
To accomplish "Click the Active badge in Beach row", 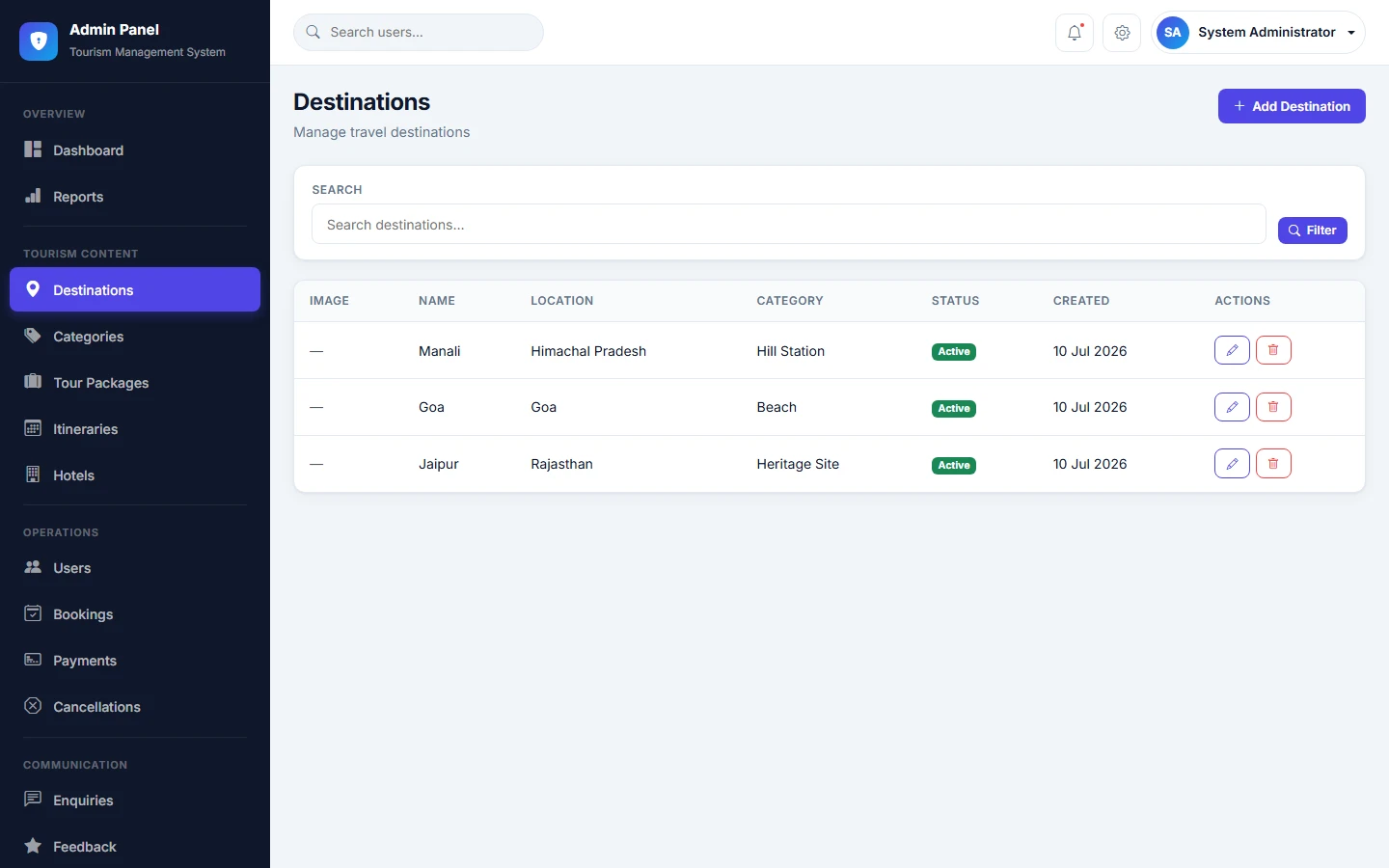I will coord(954,409).
